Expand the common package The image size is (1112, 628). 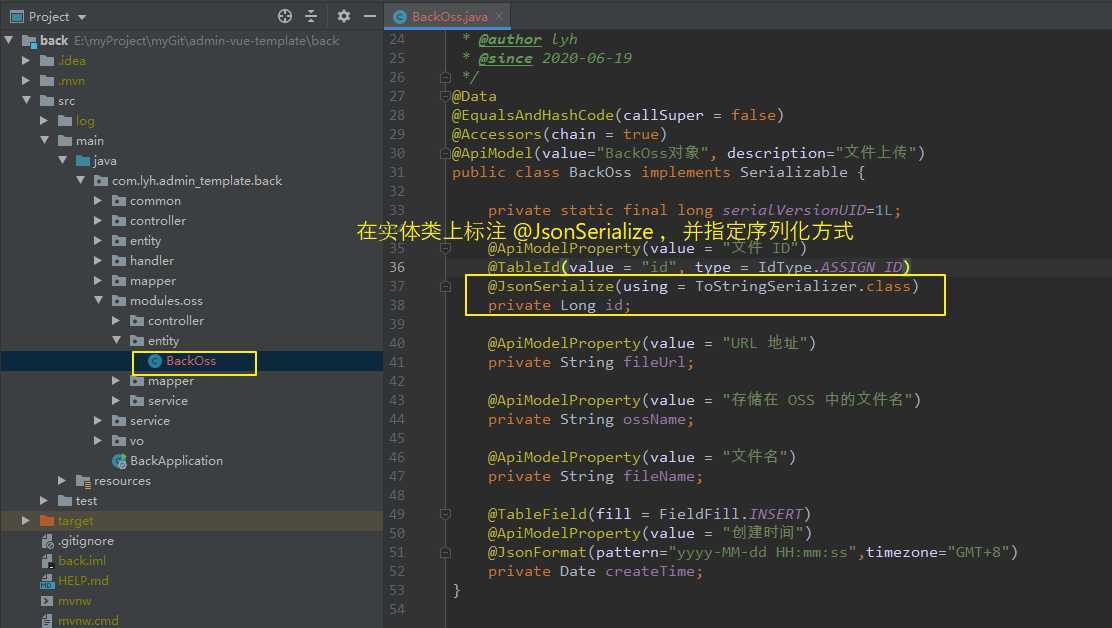[x=98, y=201]
